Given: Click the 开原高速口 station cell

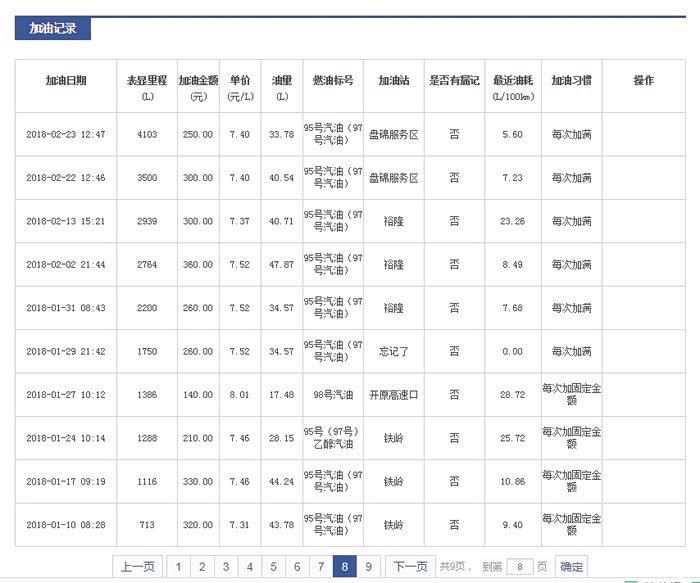Looking at the screenshot, I should (x=393, y=395).
